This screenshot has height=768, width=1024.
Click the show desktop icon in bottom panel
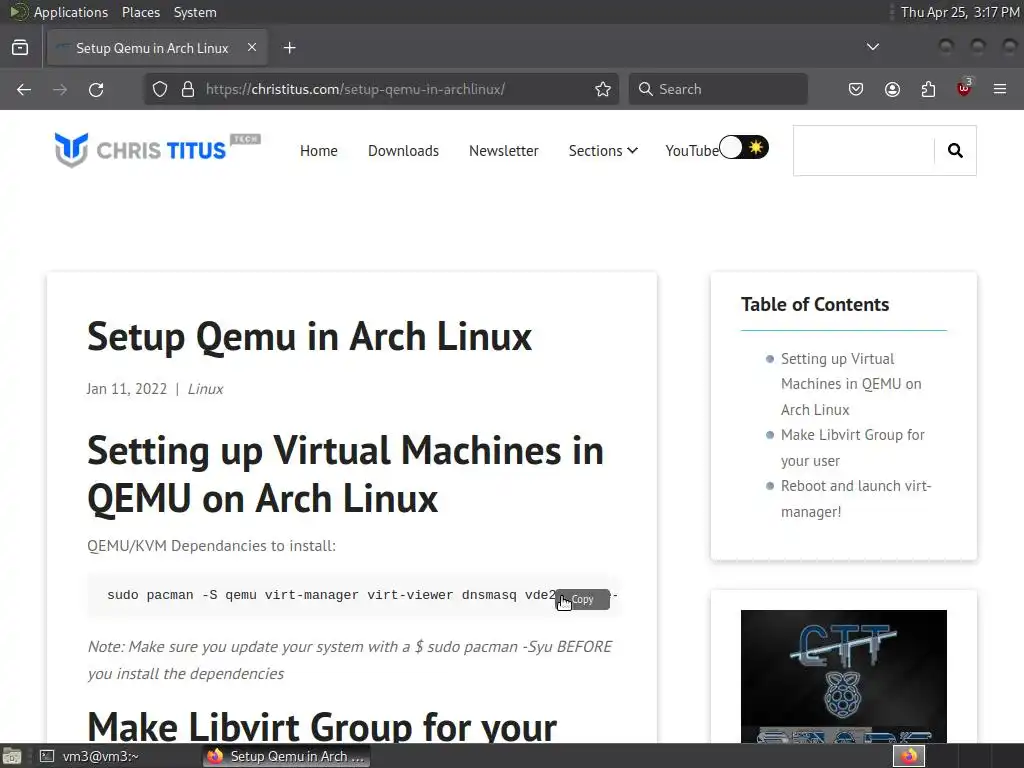11,756
